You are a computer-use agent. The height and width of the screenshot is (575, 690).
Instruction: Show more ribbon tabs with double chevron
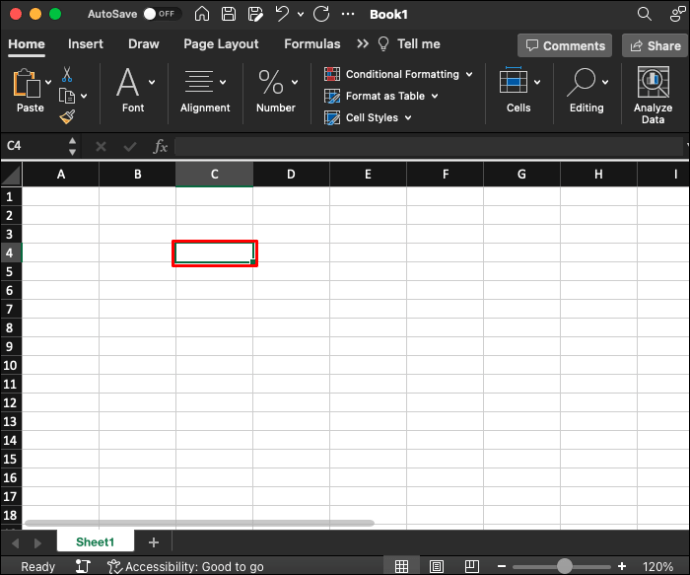point(363,44)
